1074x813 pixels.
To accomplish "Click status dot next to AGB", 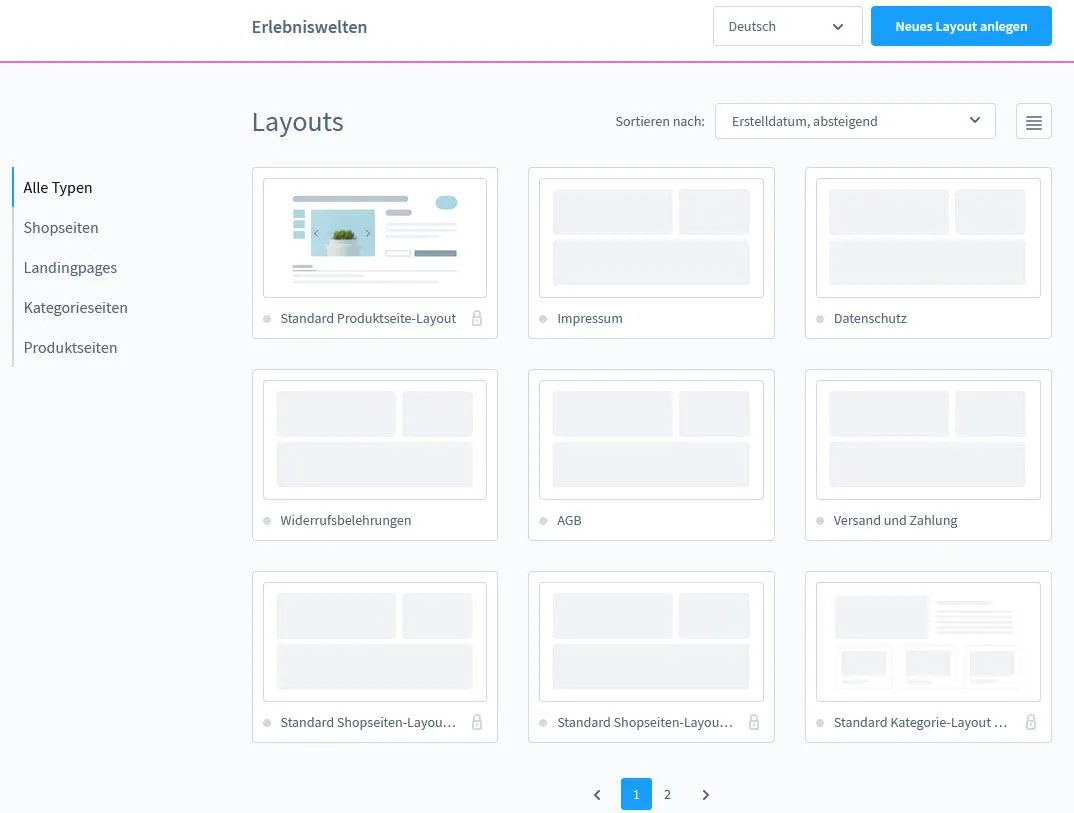I will [x=543, y=521].
